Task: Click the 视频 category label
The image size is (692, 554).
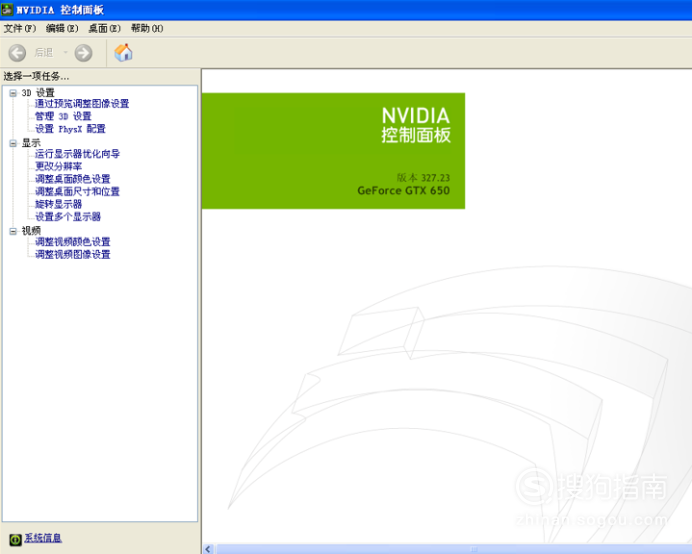Action: click(x=31, y=231)
